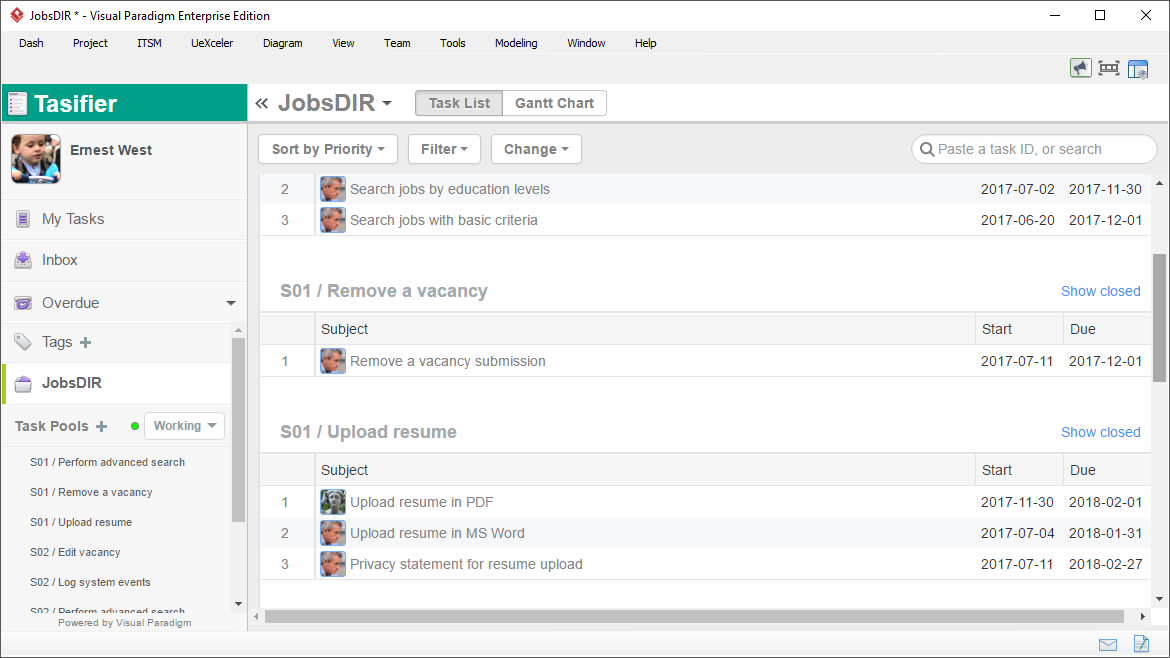Open the ITSM menu

click(149, 43)
